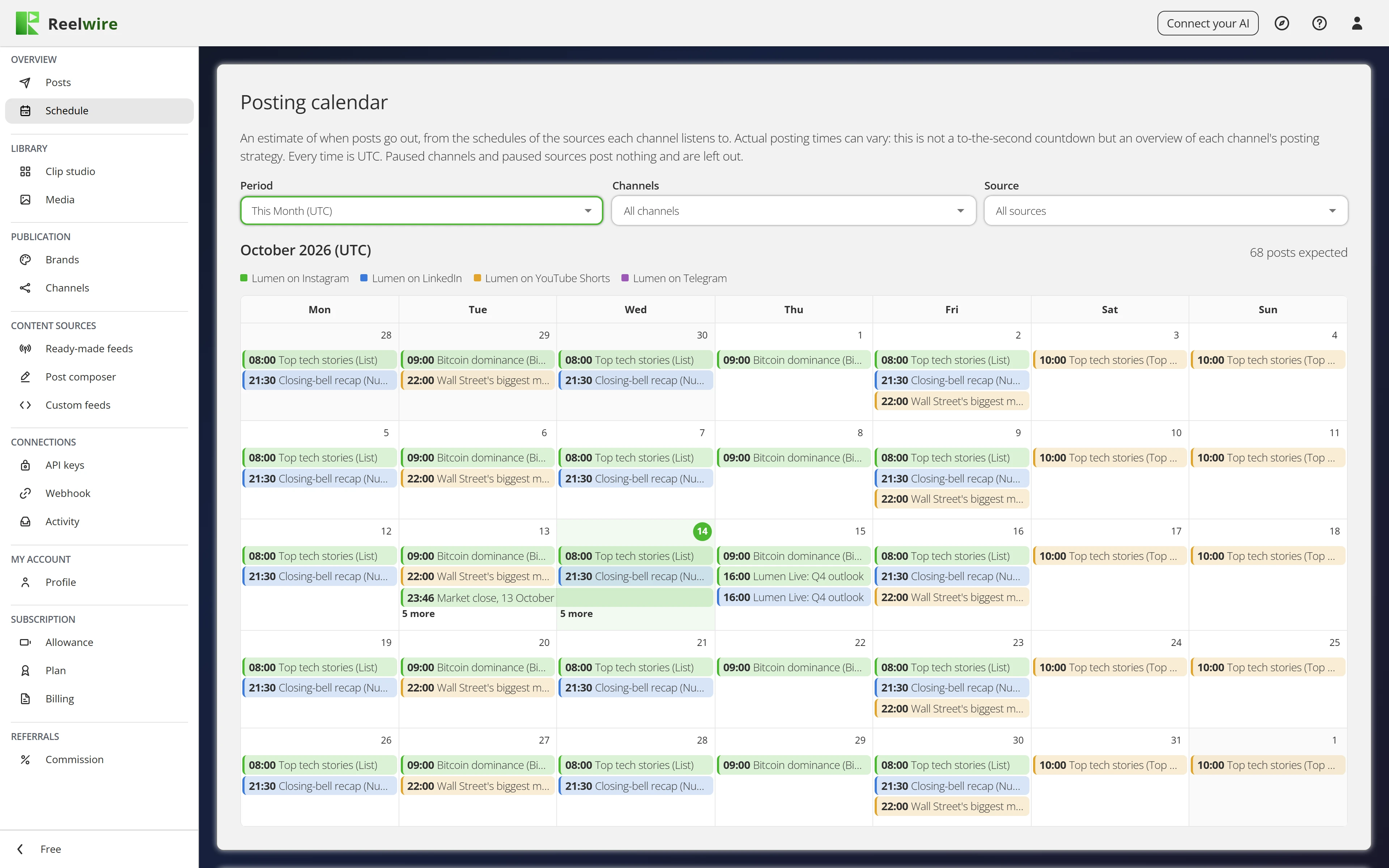Go to Schedule in the sidebar
This screenshot has height=868, width=1389.
point(99,111)
